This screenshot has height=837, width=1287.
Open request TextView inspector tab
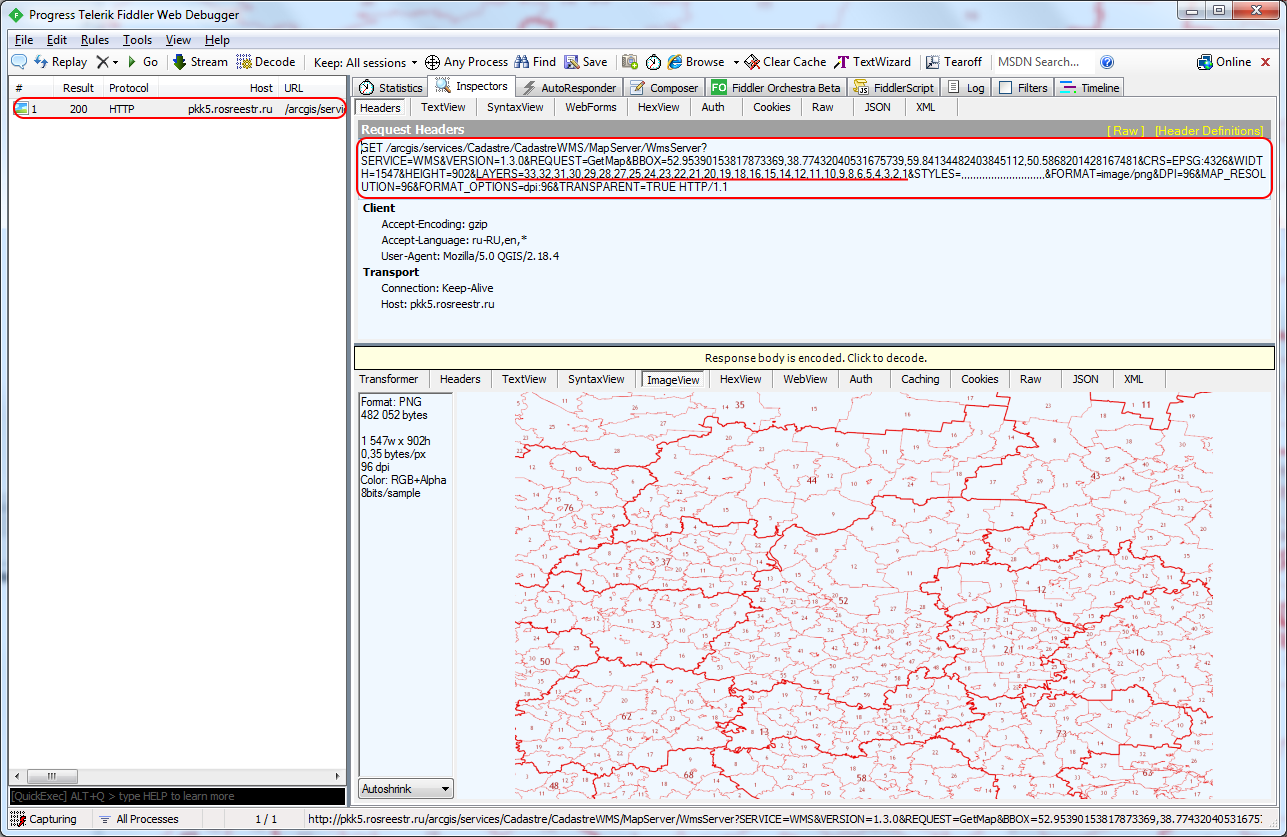coord(443,107)
